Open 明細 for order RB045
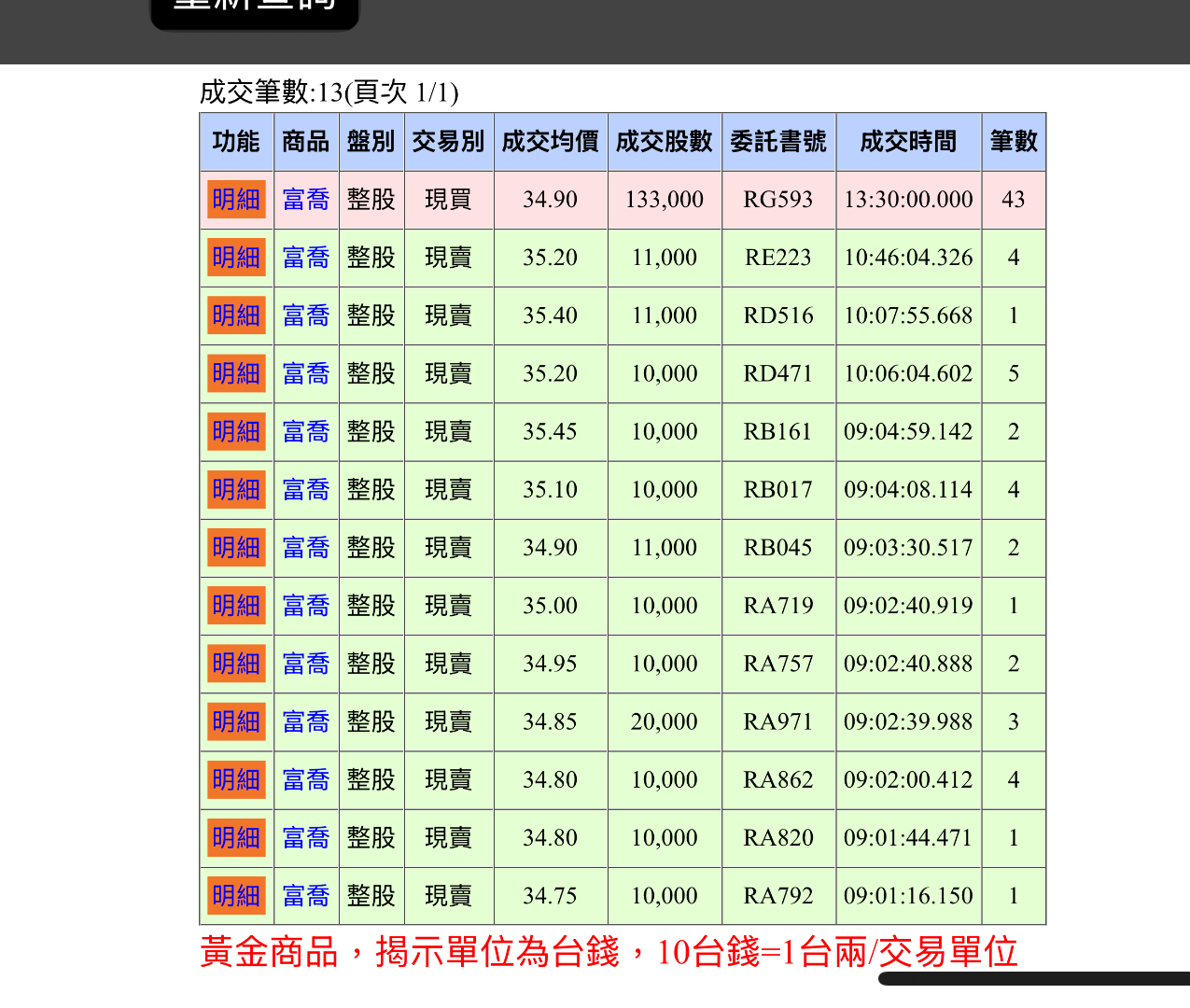This screenshot has height=1008, width=1190. point(236,548)
